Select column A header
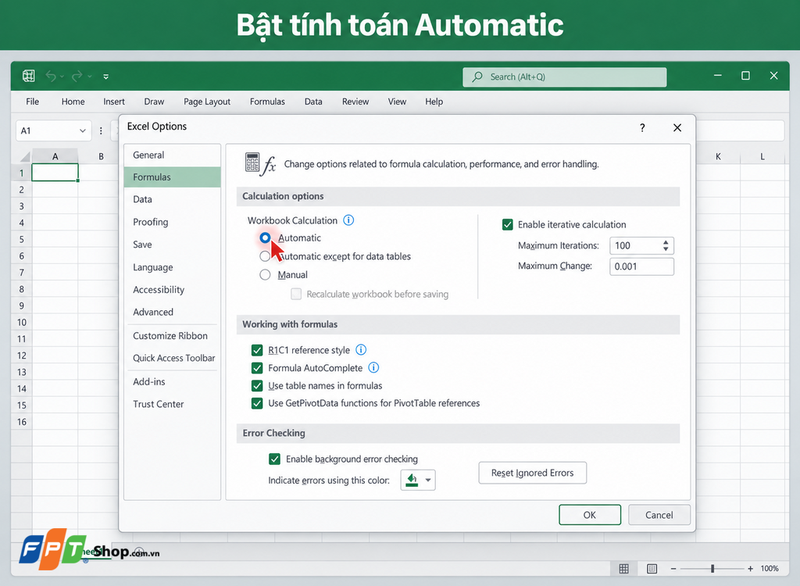This screenshot has height=586, width=800. (55, 156)
